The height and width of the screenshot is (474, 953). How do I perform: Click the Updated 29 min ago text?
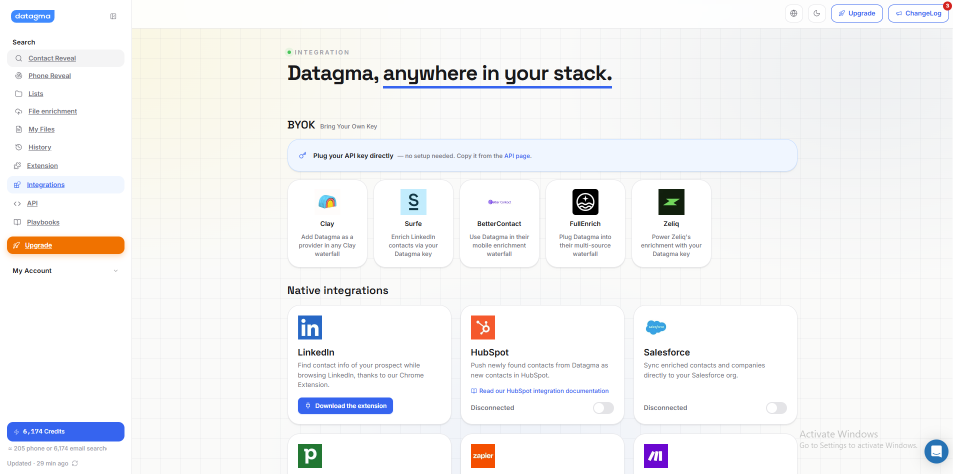38,463
